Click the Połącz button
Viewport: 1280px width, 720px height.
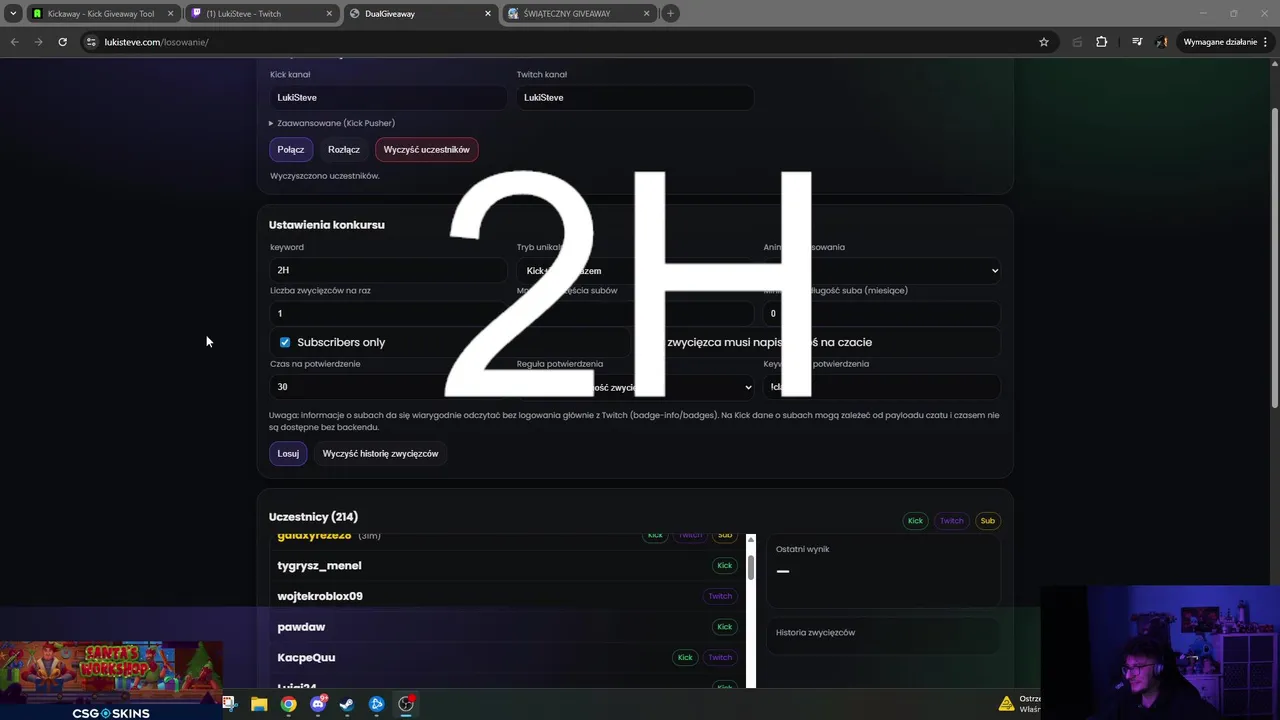(291, 149)
